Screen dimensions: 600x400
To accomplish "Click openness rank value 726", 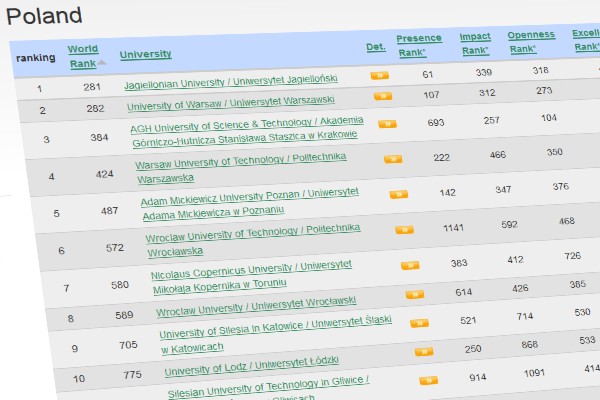I will (572, 256).
